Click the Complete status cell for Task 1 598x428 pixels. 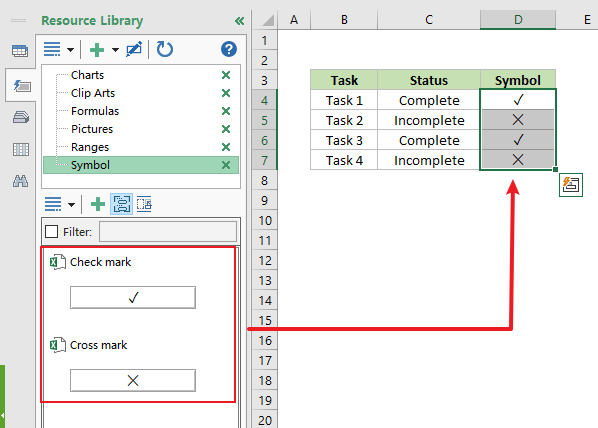coord(429,100)
